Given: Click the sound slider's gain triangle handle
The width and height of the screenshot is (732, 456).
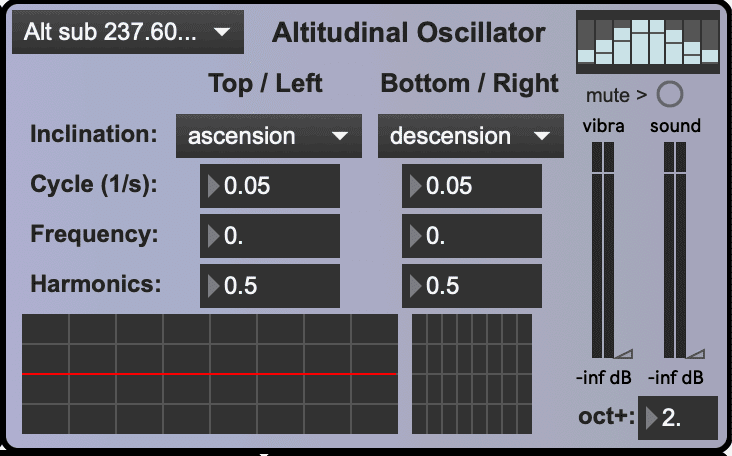Looking at the screenshot, I should coord(697,352).
